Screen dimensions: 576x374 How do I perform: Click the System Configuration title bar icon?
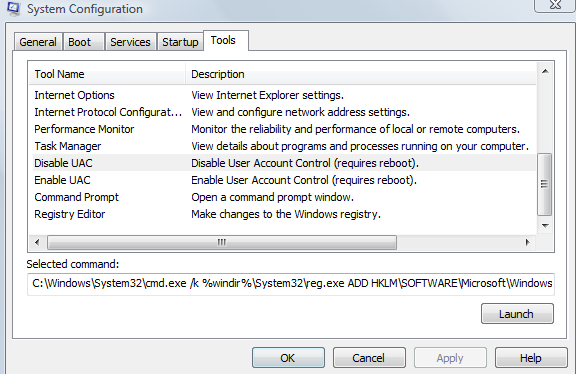coord(13,9)
